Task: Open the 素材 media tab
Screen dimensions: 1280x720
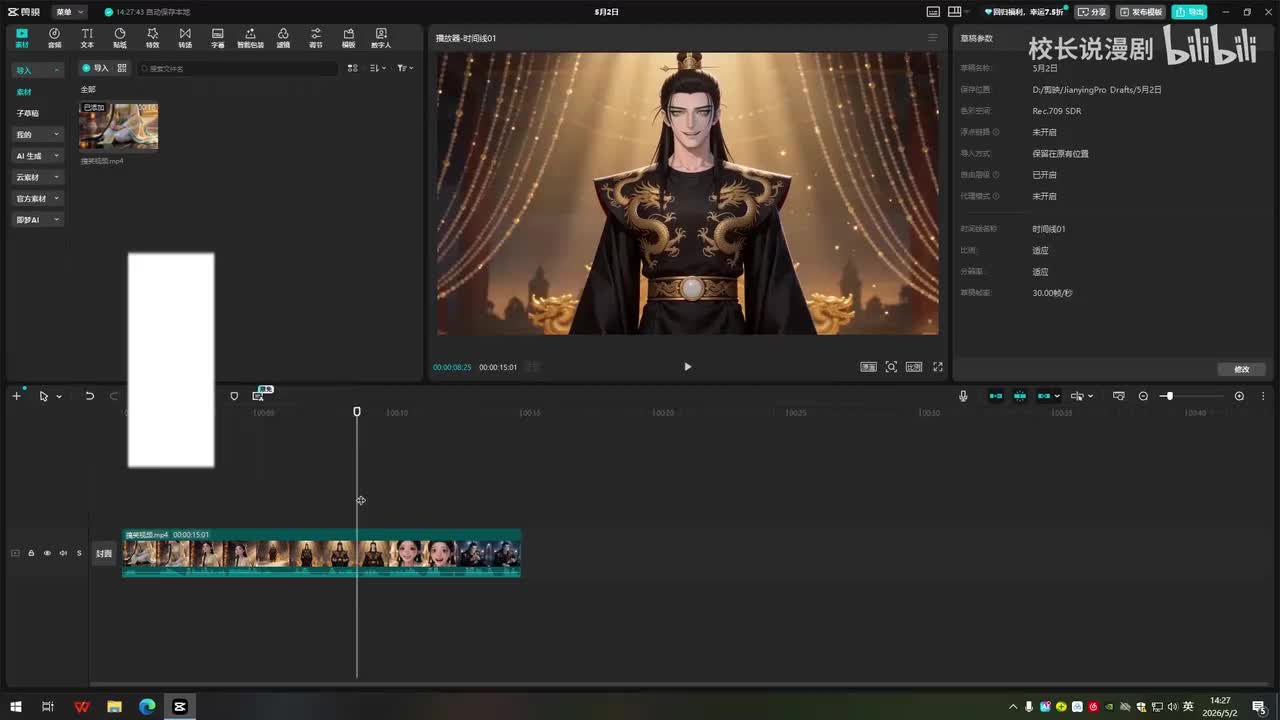Action: pos(22,38)
